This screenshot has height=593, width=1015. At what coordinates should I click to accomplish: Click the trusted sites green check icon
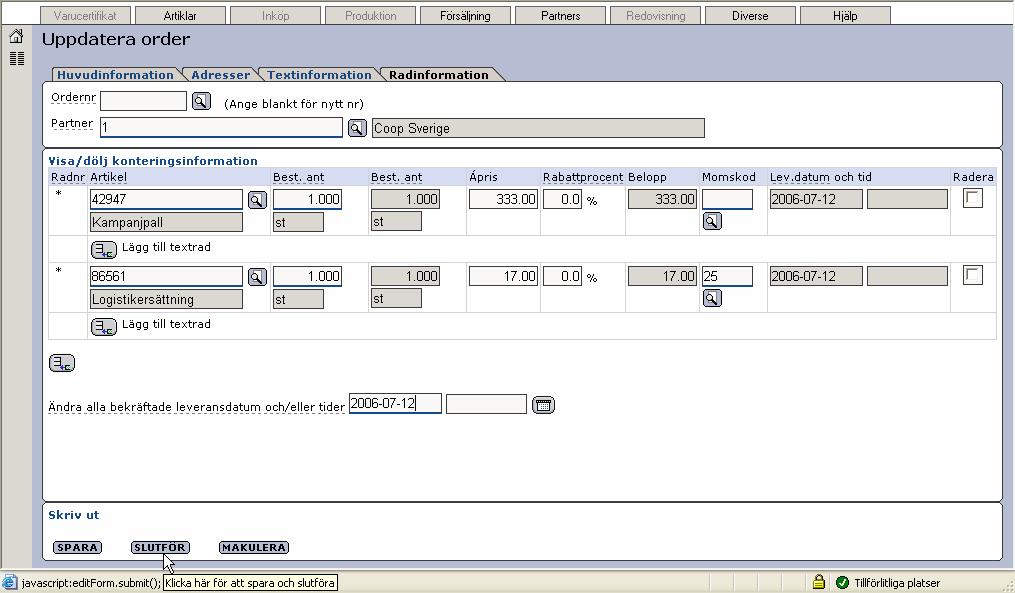842,583
